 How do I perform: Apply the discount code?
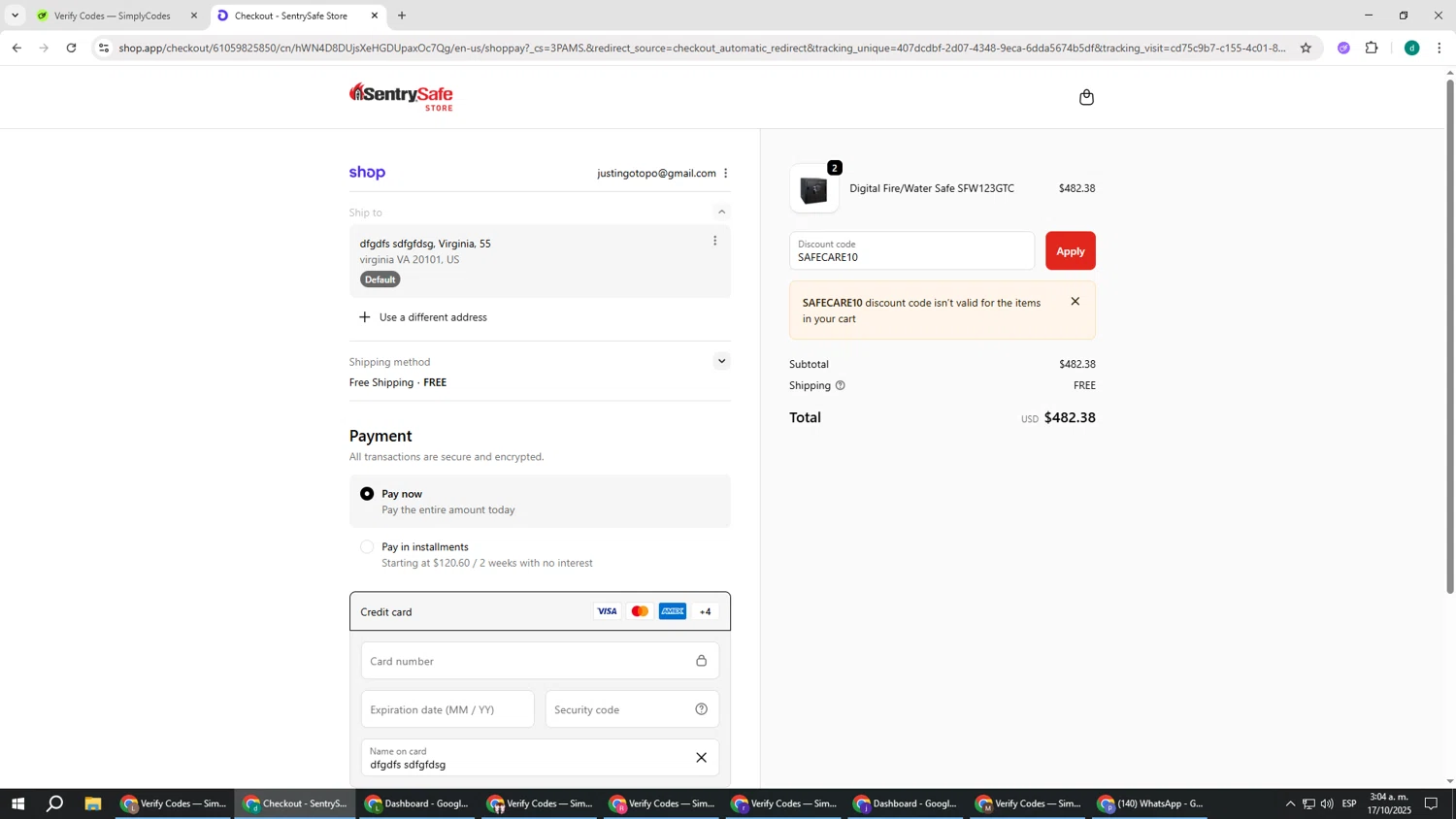[x=1070, y=251]
